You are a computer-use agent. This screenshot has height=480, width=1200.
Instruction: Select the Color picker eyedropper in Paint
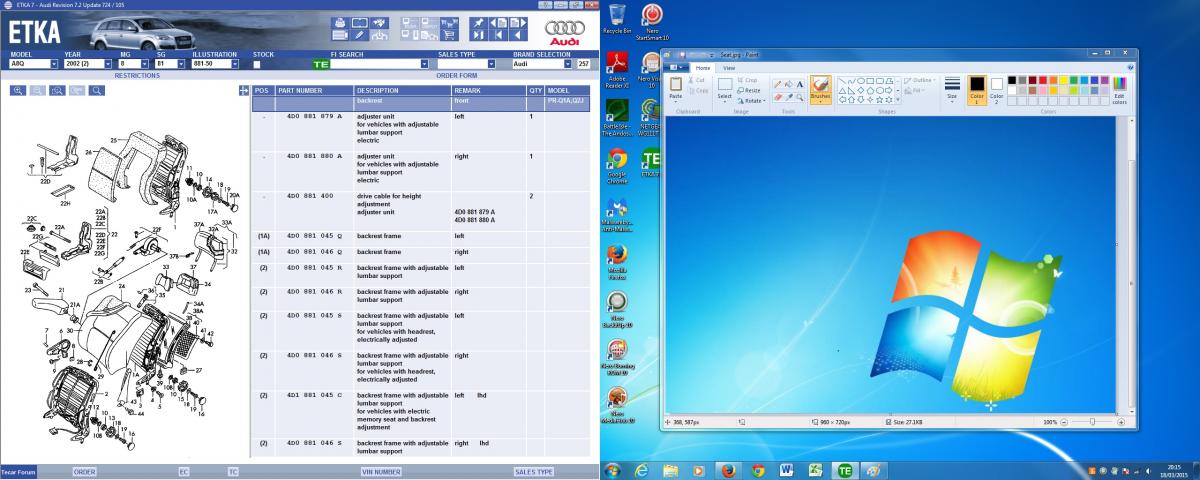click(x=789, y=97)
